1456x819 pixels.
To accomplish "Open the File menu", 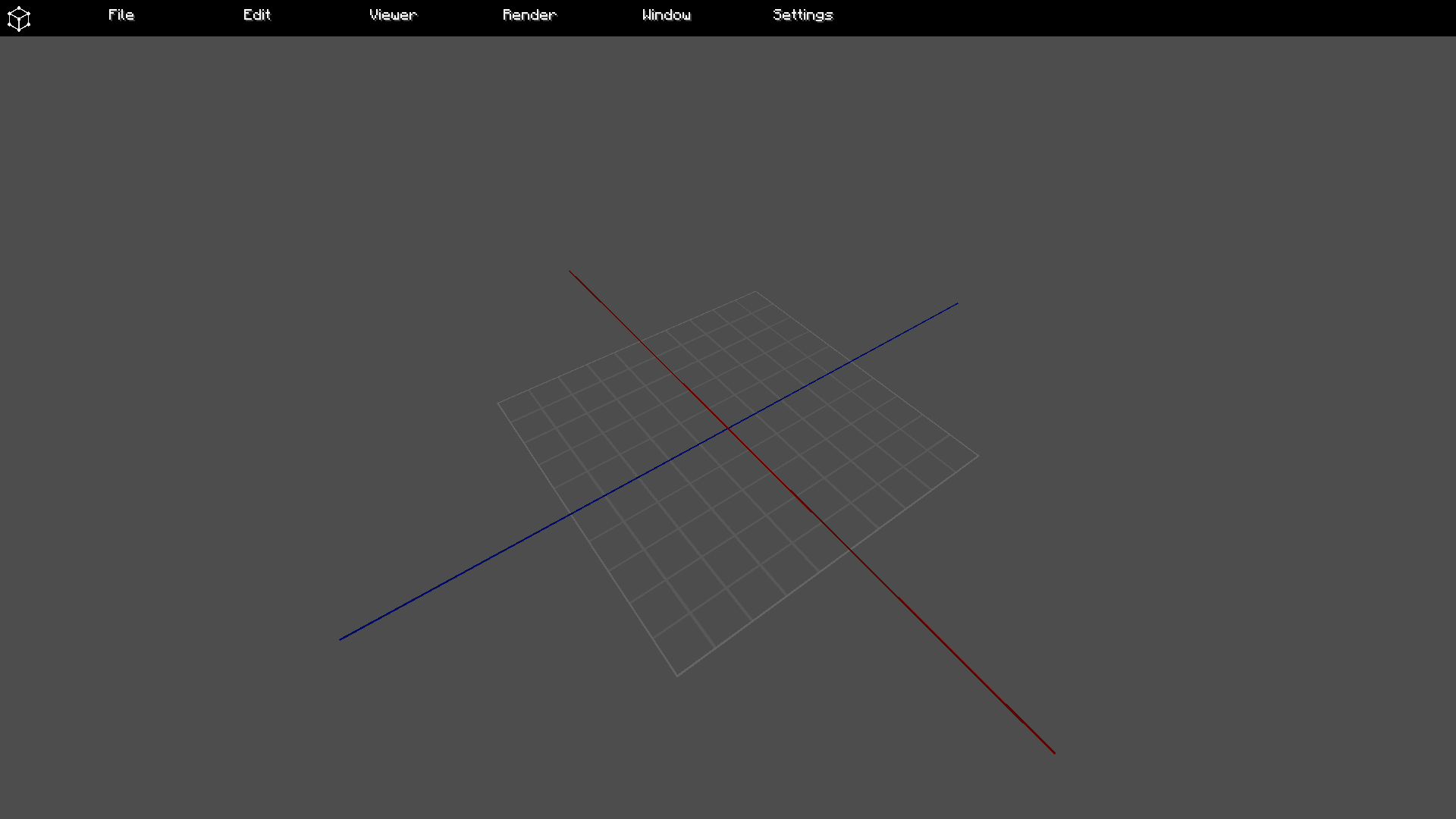I will 121,15.
